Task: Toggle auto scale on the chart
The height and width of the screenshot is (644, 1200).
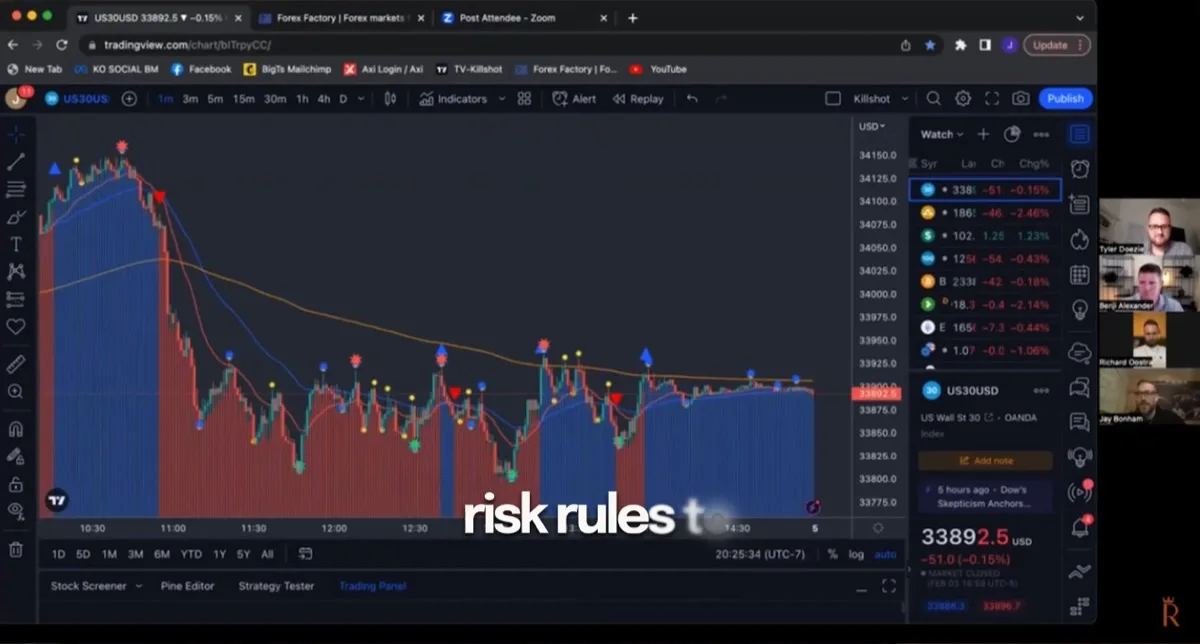Action: [886, 554]
